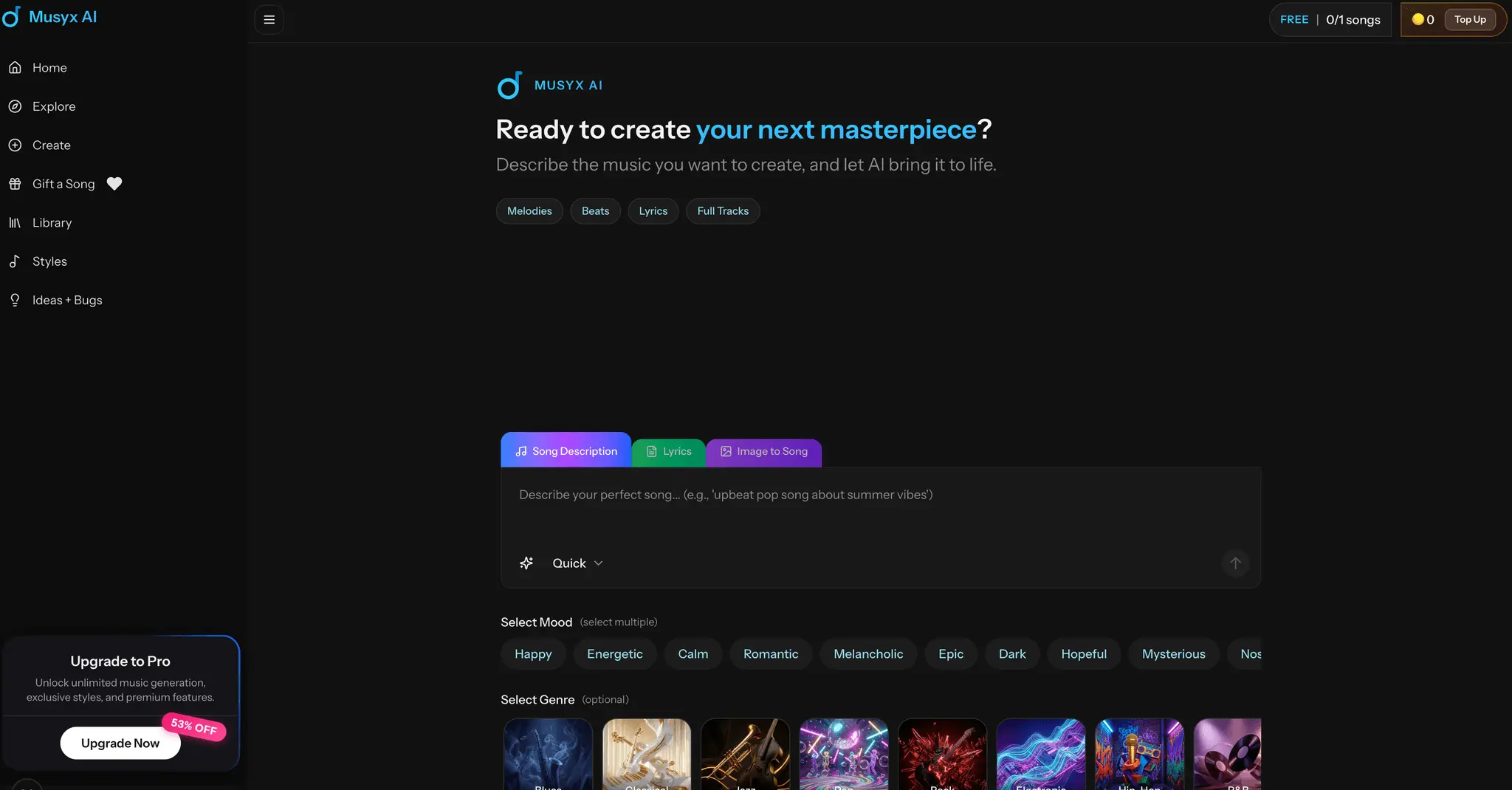Open the Home page from sidebar
This screenshot has height=790, width=1512.
[x=49, y=68]
